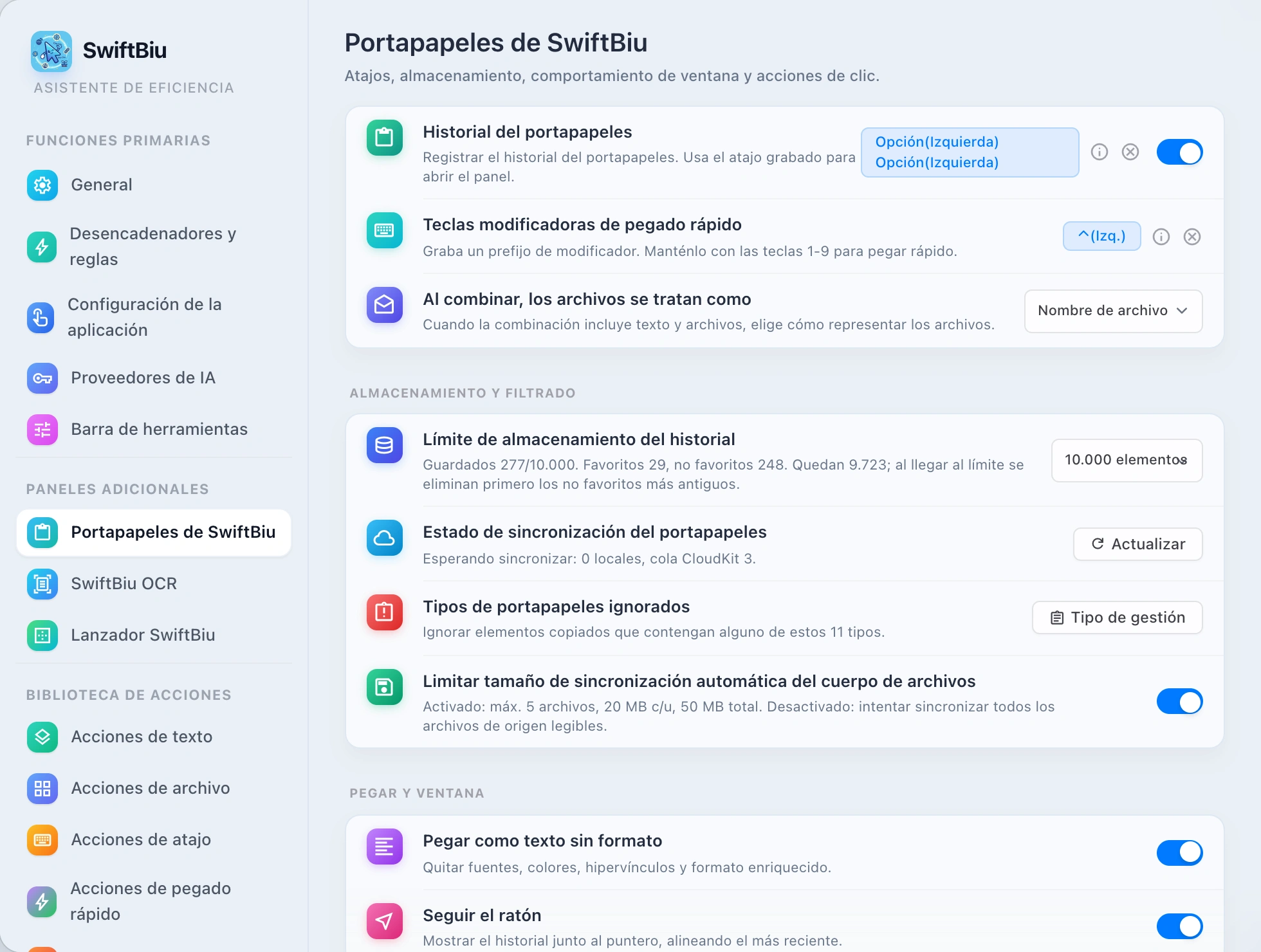Go to Desencadenadores y reglas
This screenshot has height=952, width=1261.
153,247
